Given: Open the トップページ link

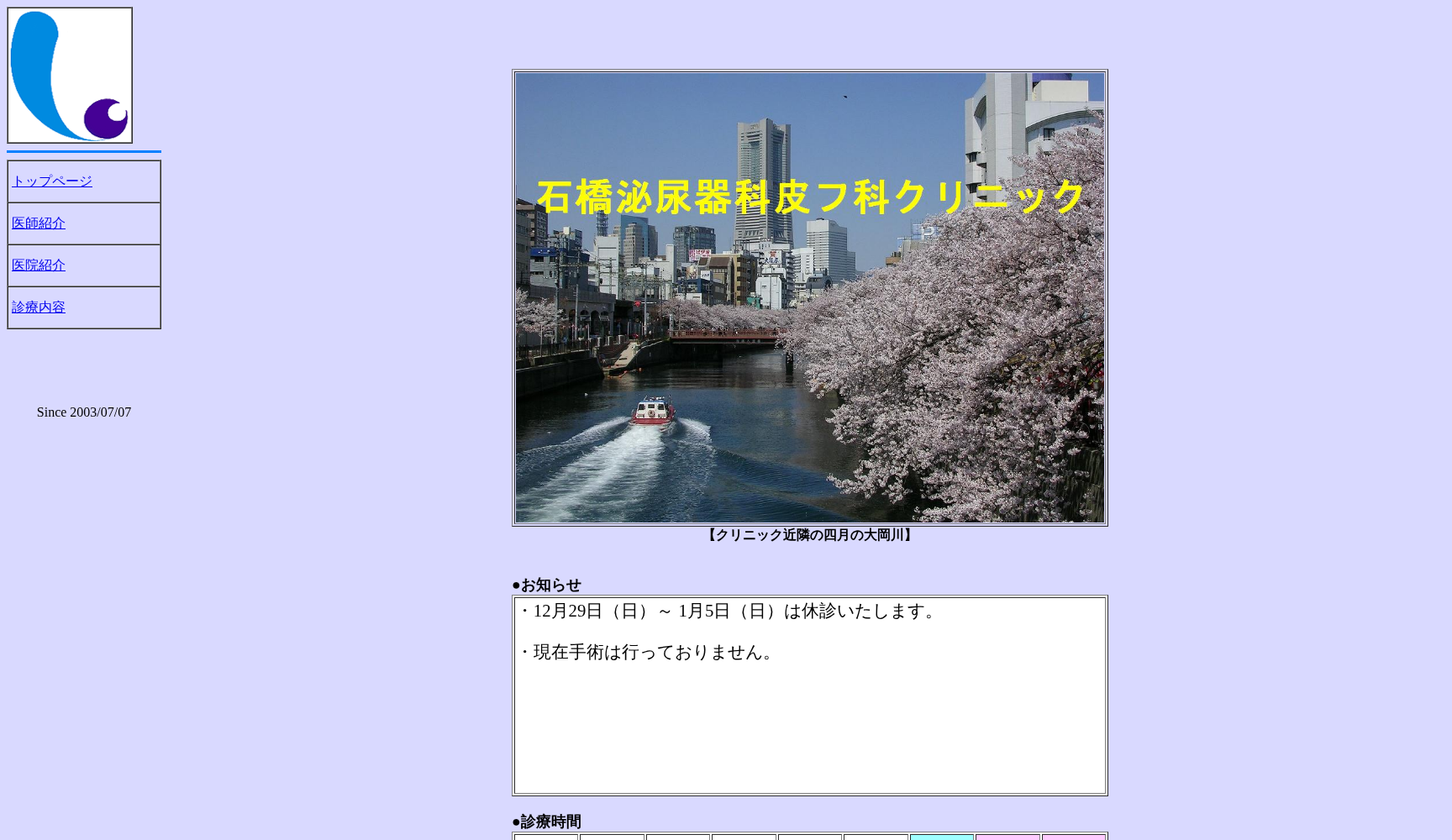Looking at the screenshot, I should coord(51,181).
